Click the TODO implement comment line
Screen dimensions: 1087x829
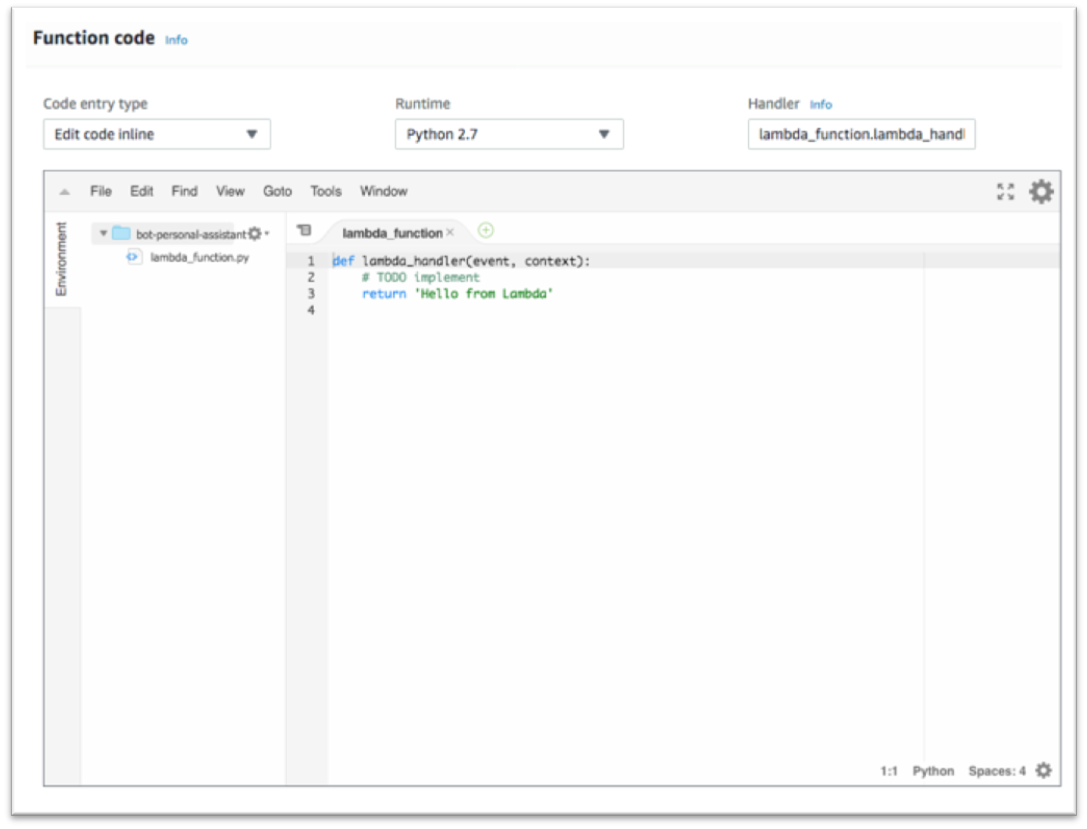[420, 277]
